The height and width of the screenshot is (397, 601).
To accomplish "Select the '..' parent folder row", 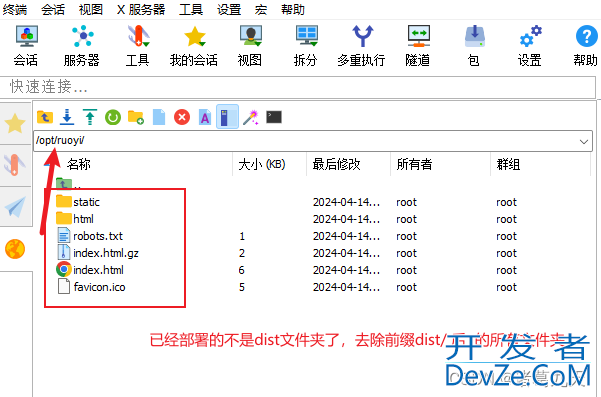I will (x=69, y=185).
